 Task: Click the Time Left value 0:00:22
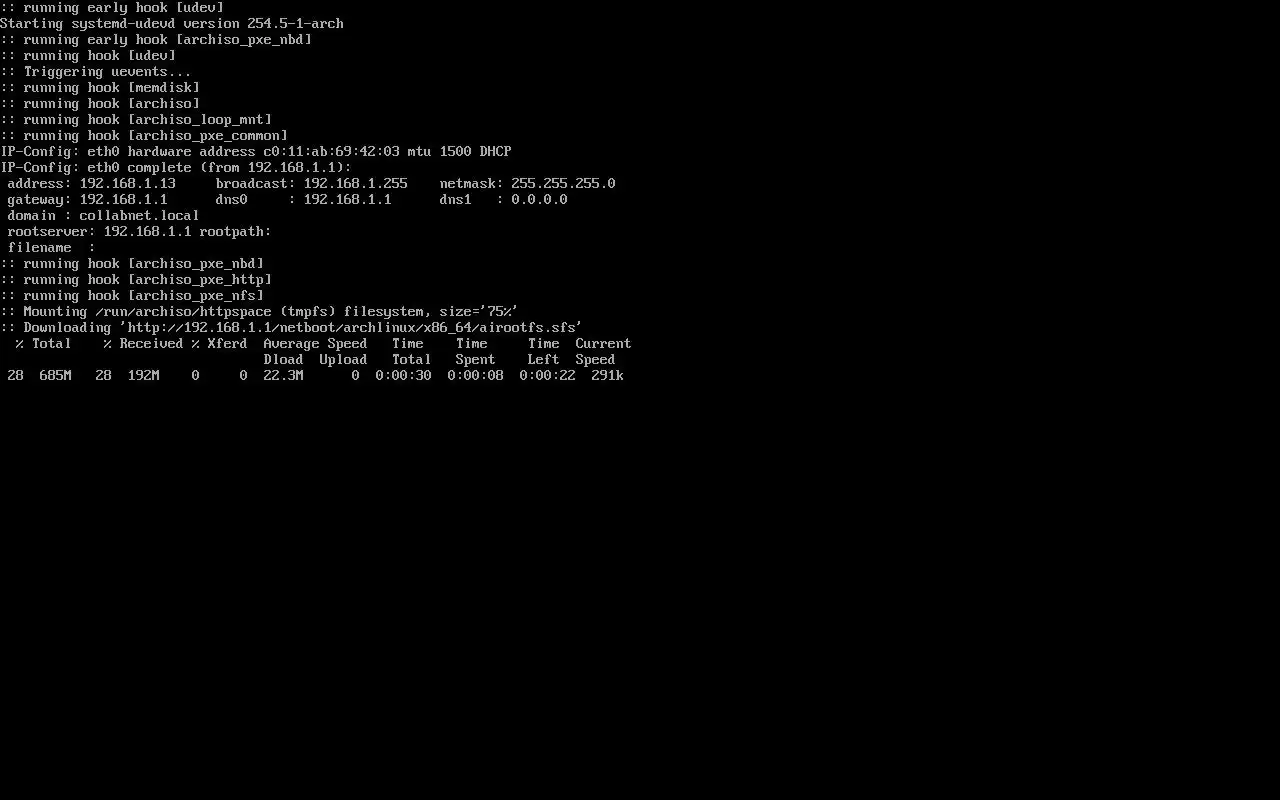click(547, 375)
